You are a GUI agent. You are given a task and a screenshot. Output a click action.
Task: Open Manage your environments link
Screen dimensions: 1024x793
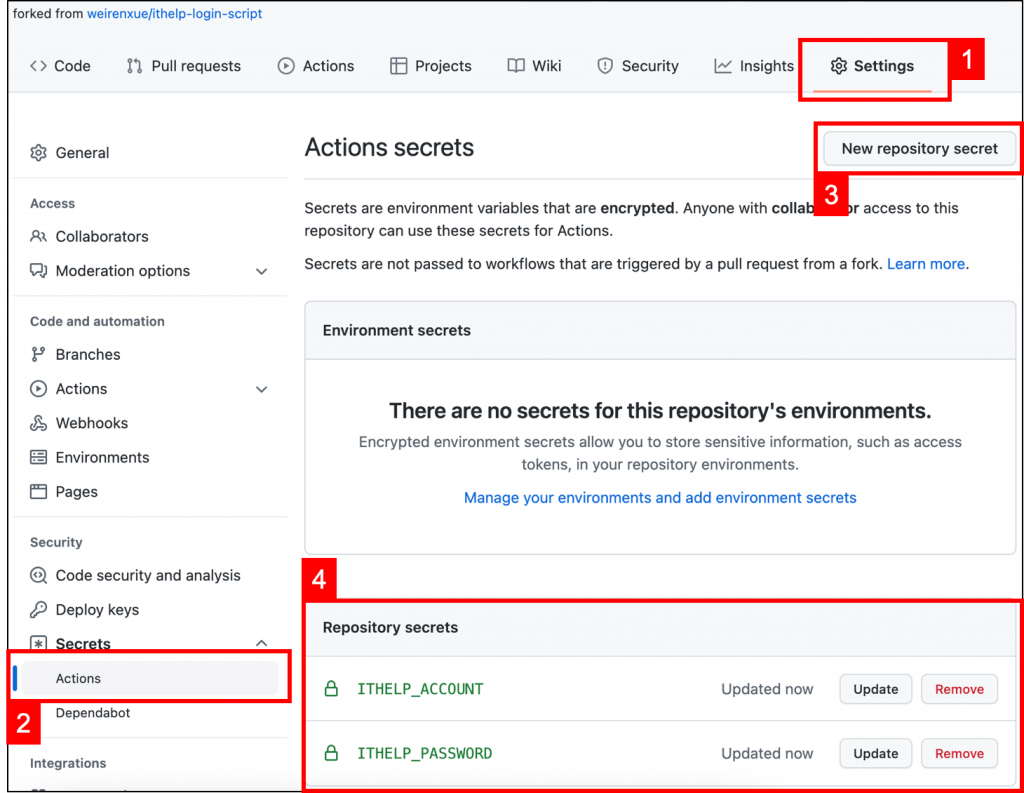660,497
